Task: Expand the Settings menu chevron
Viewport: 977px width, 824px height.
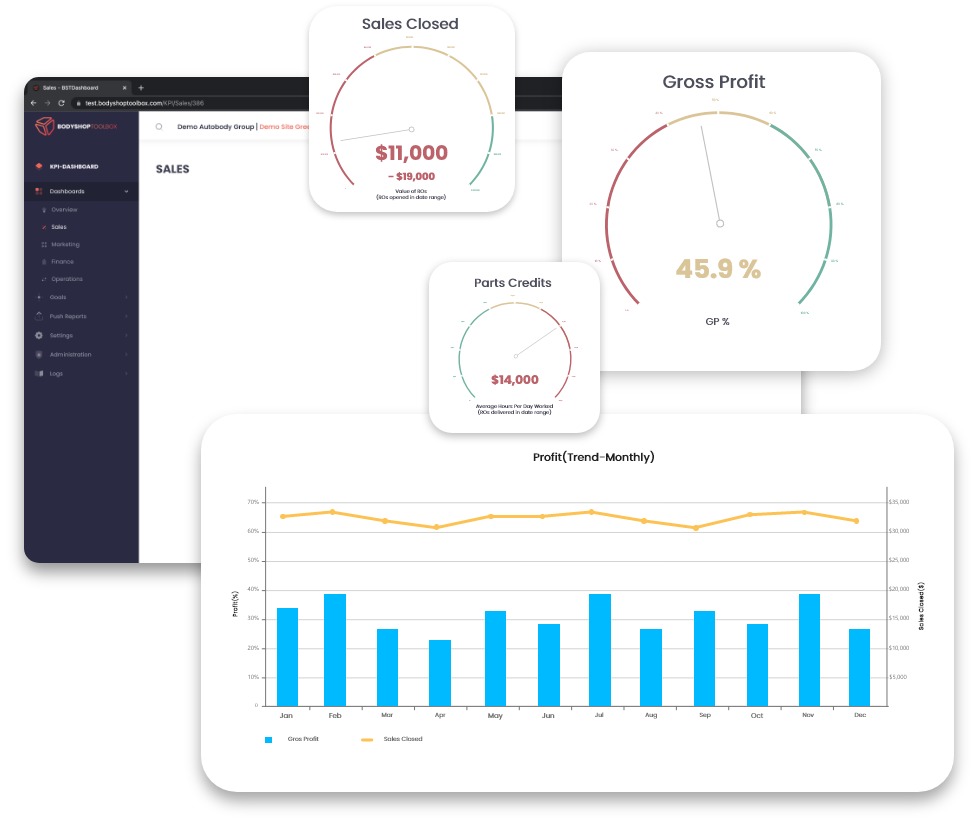Action: [x=126, y=335]
